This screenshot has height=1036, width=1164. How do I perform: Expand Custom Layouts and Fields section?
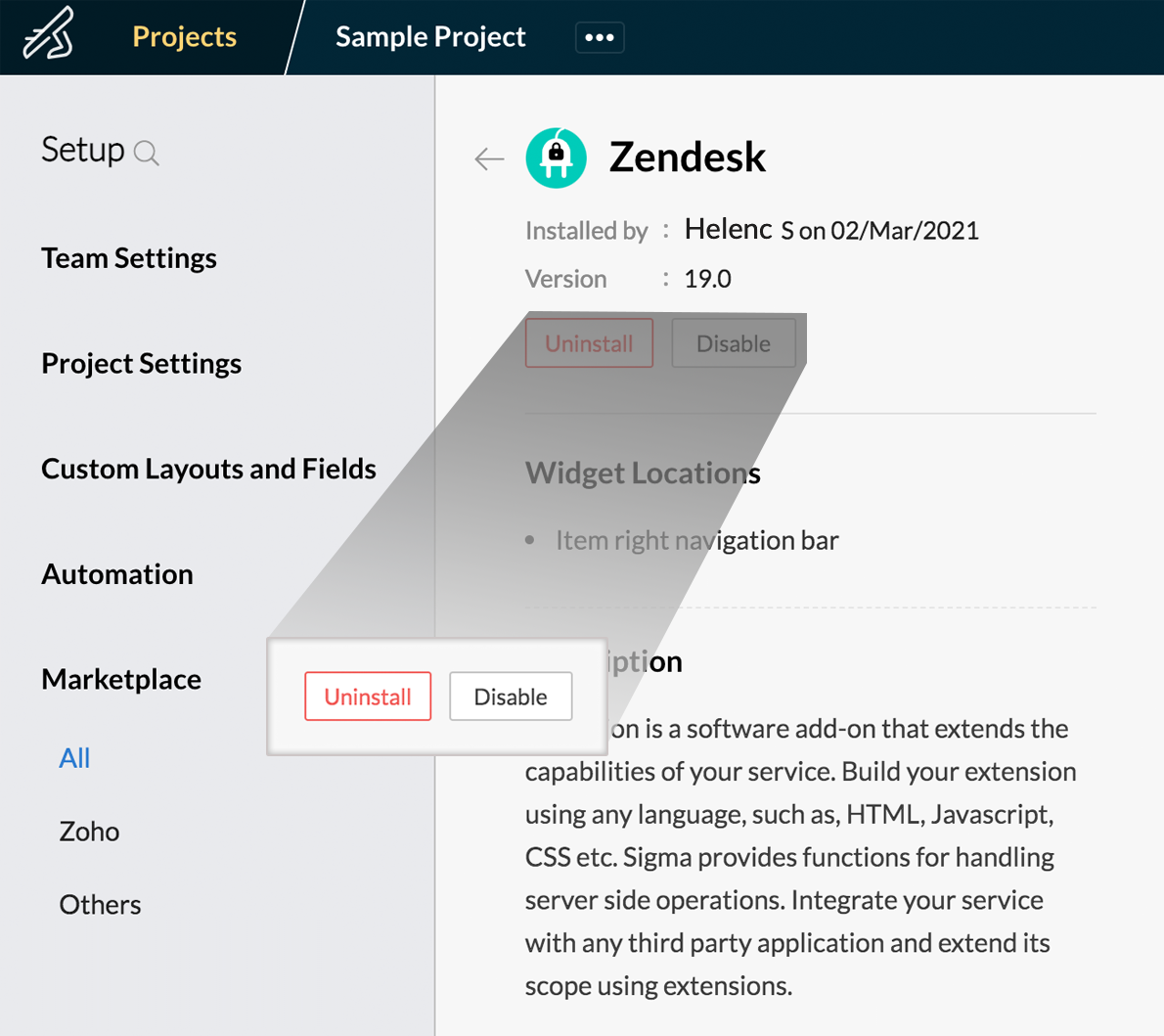point(208,470)
